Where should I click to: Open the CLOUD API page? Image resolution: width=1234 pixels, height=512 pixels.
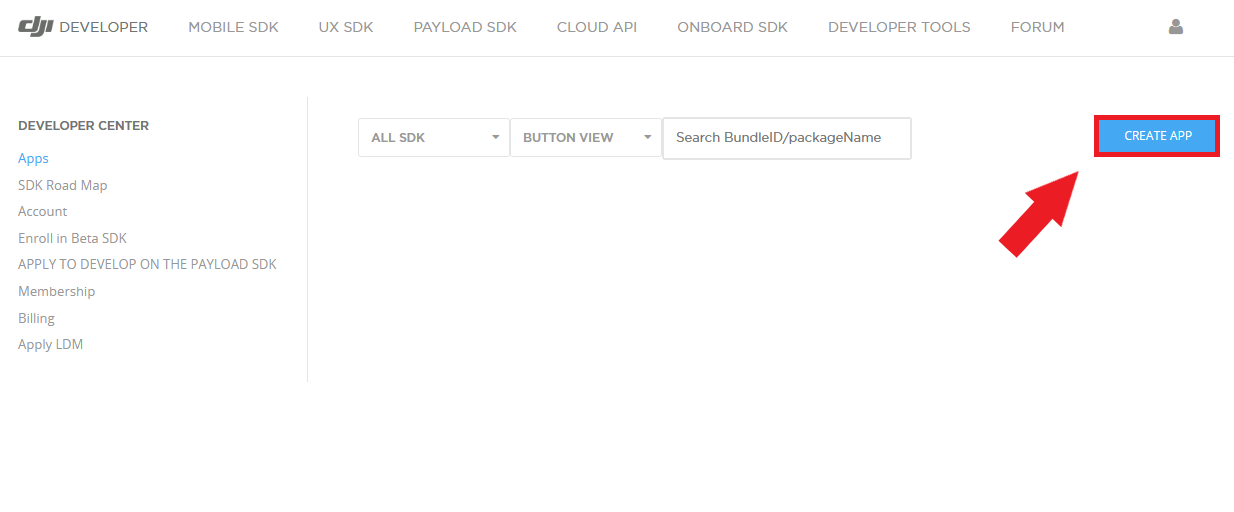point(597,27)
